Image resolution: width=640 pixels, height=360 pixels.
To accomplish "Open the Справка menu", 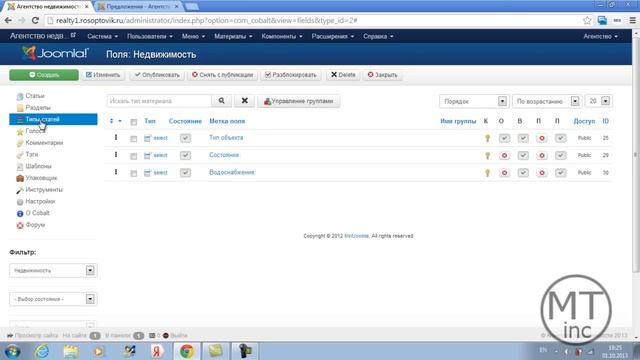I will pyautogui.click(x=378, y=36).
